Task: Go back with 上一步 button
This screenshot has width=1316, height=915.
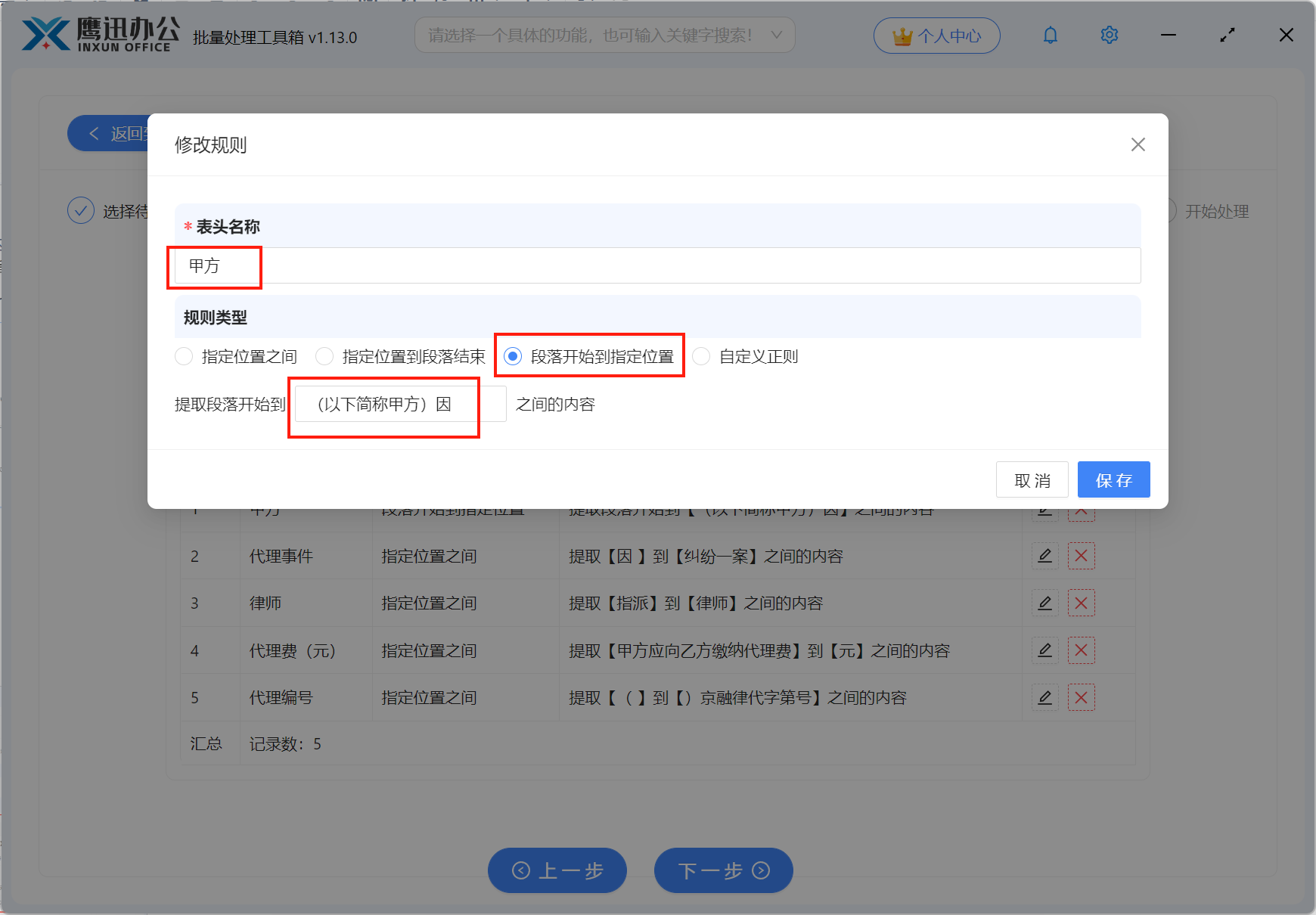Action: [x=557, y=870]
